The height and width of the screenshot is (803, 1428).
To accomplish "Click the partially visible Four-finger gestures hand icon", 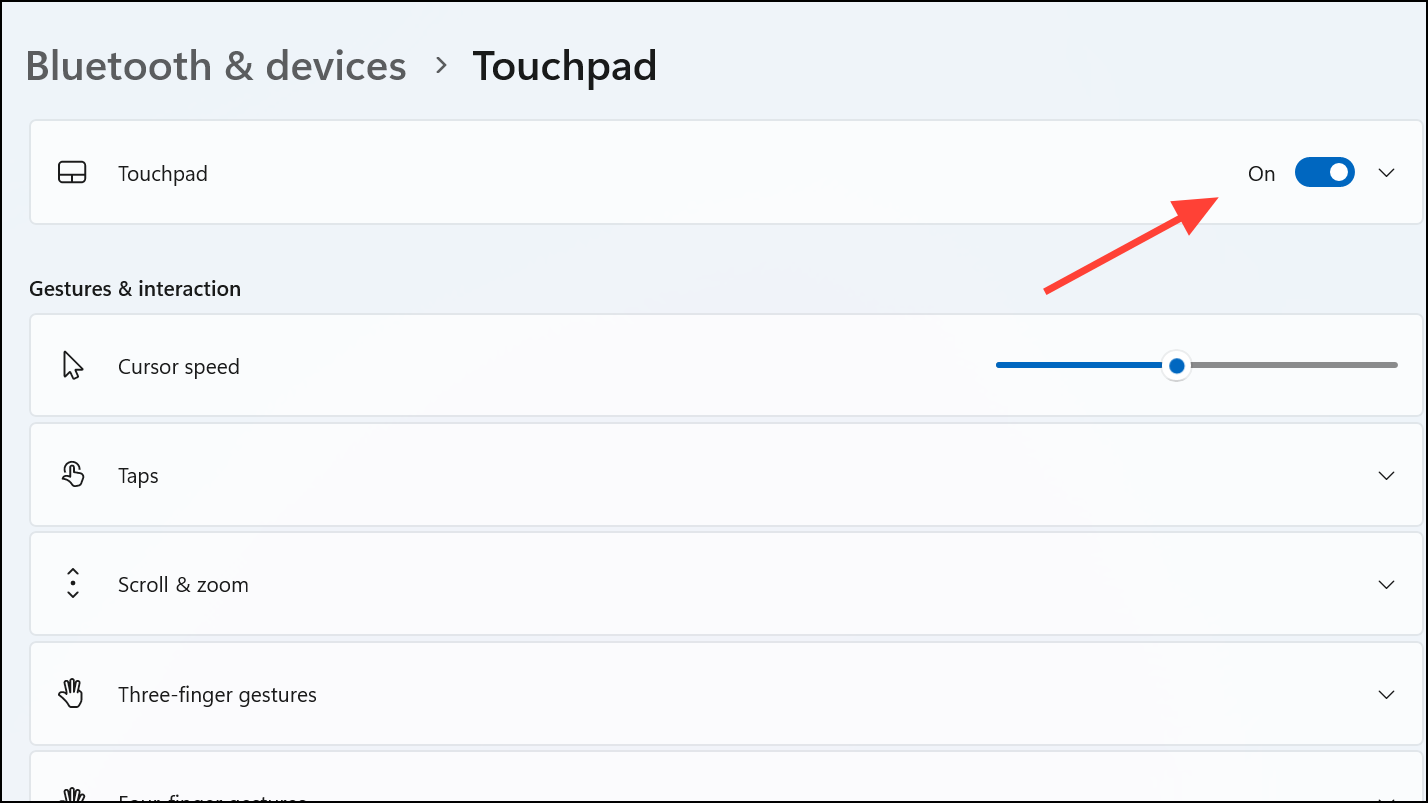I will (x=72, y=796).
